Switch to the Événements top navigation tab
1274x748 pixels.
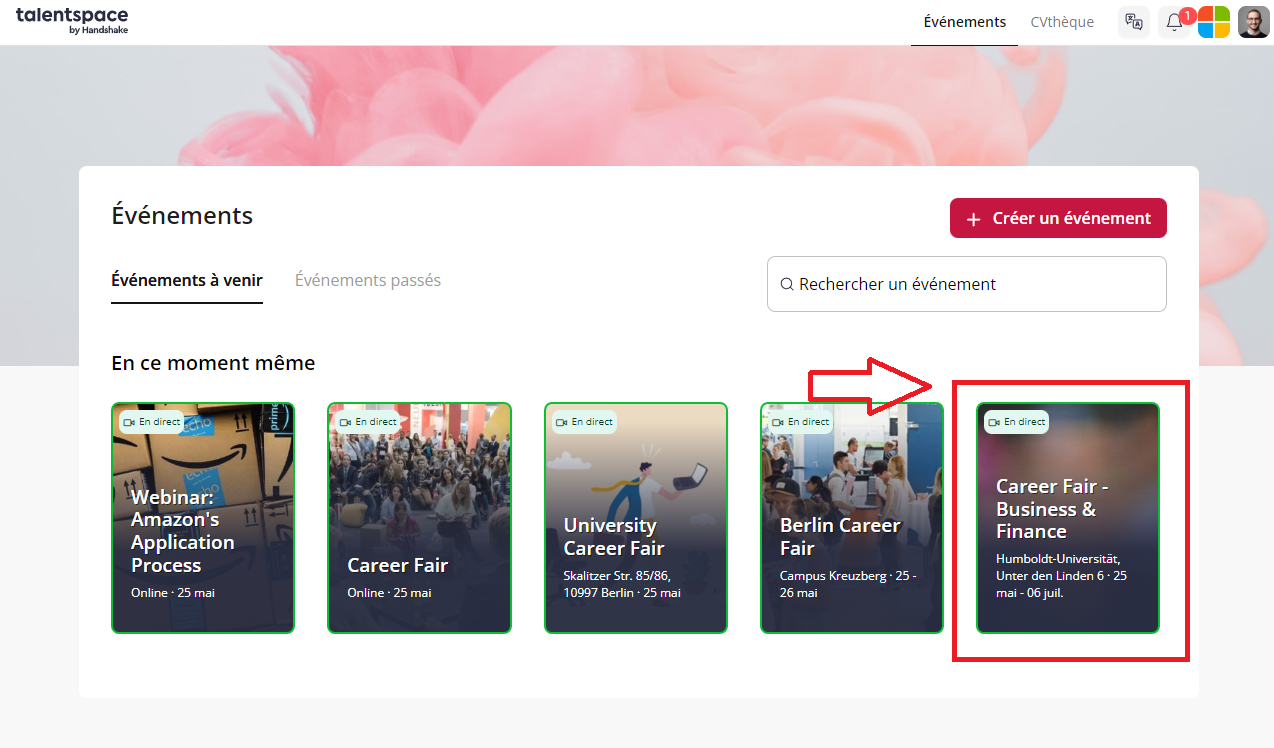(965, 22)
